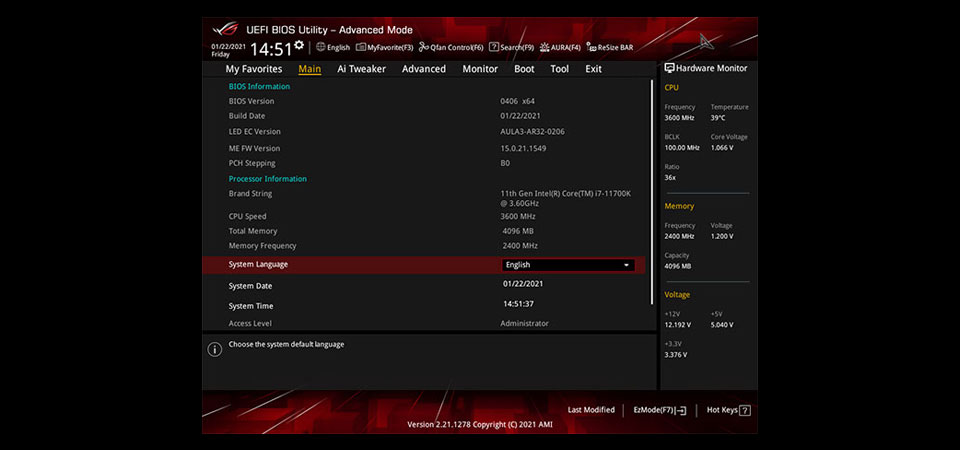Open the Last Modified log

pyautogui.click(x=591, y=410)
